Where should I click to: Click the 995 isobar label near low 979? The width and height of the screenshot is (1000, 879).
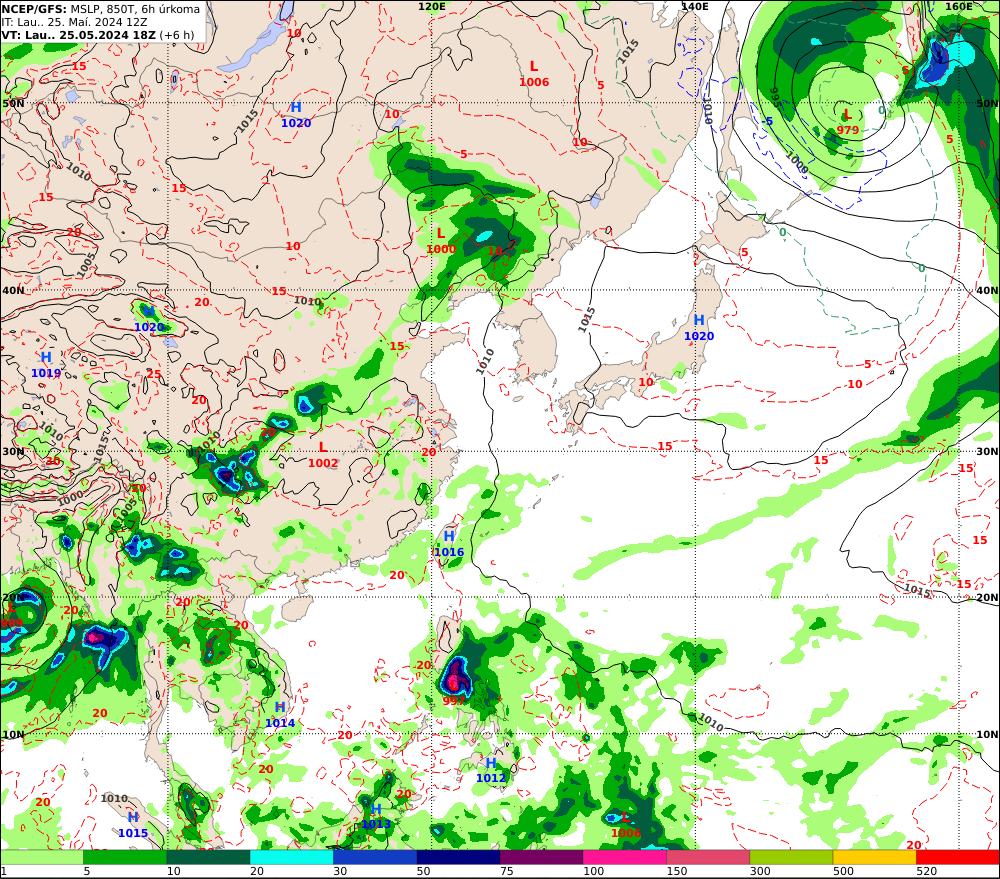pos(777,97)
